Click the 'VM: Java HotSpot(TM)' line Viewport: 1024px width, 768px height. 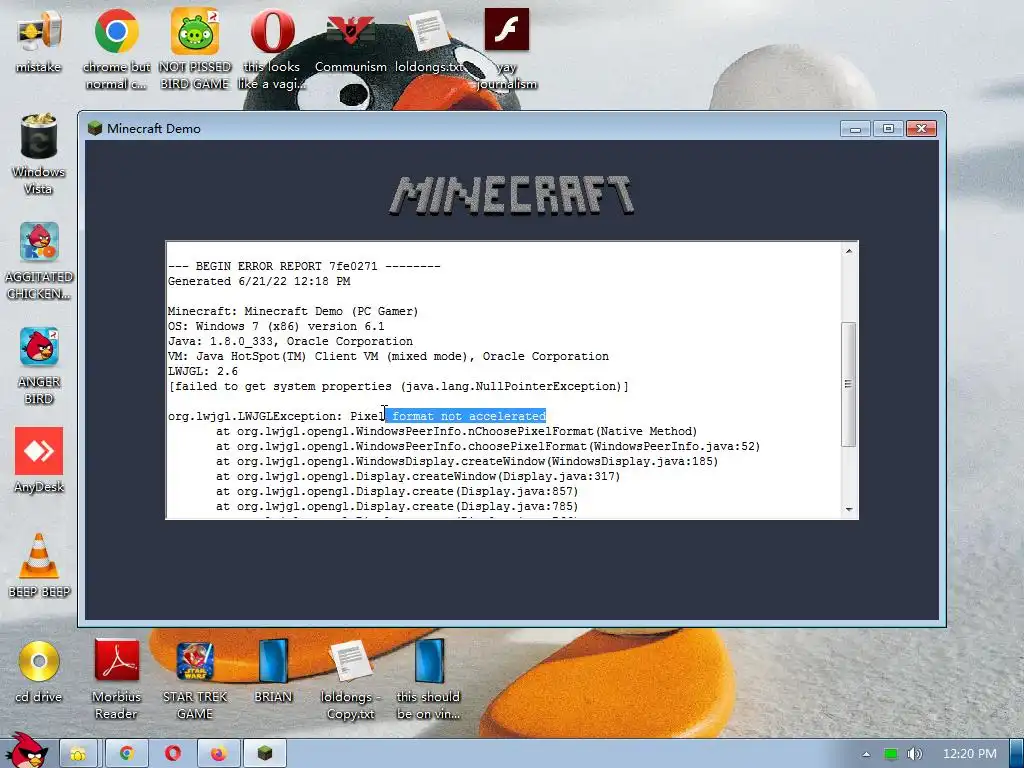[389, 357]
